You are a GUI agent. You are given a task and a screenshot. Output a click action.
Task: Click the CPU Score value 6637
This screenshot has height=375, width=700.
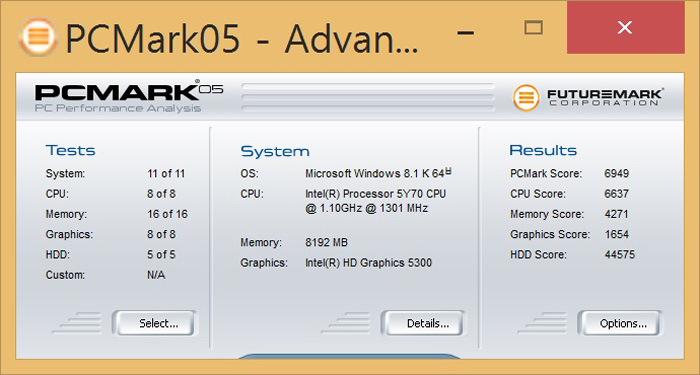pos(617,194)
